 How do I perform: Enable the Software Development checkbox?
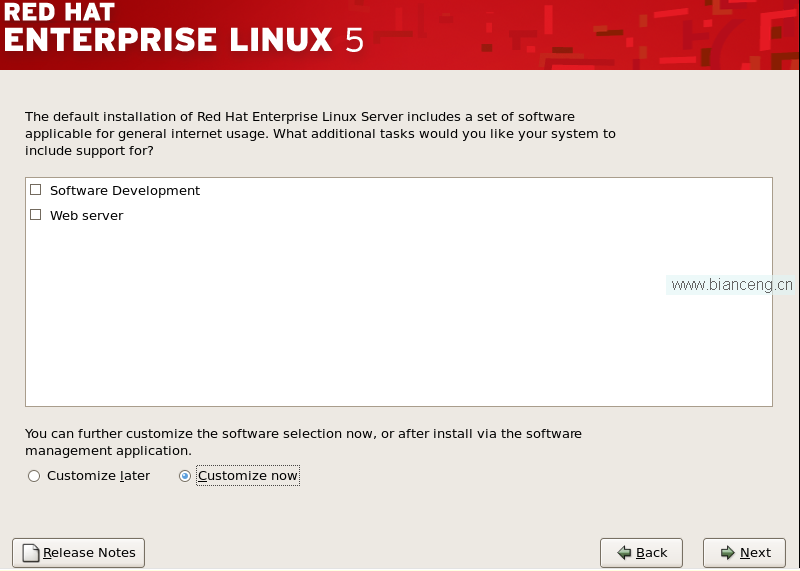point(35,190)
